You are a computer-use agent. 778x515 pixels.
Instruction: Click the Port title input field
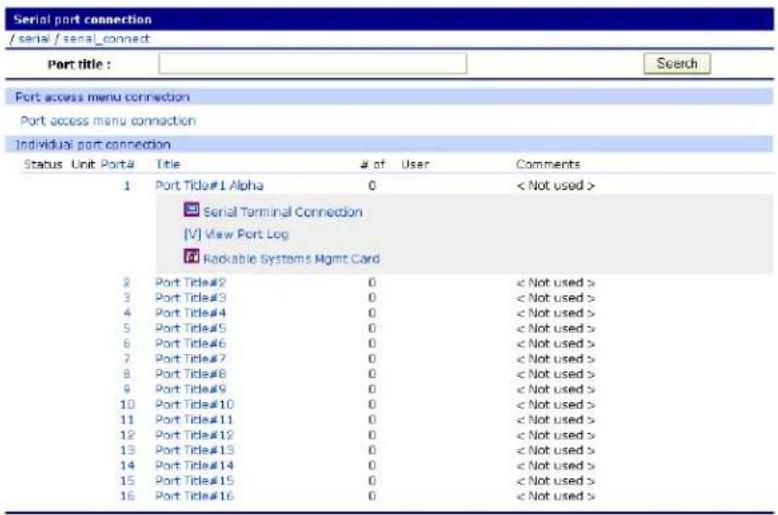(x=313, y=64)
